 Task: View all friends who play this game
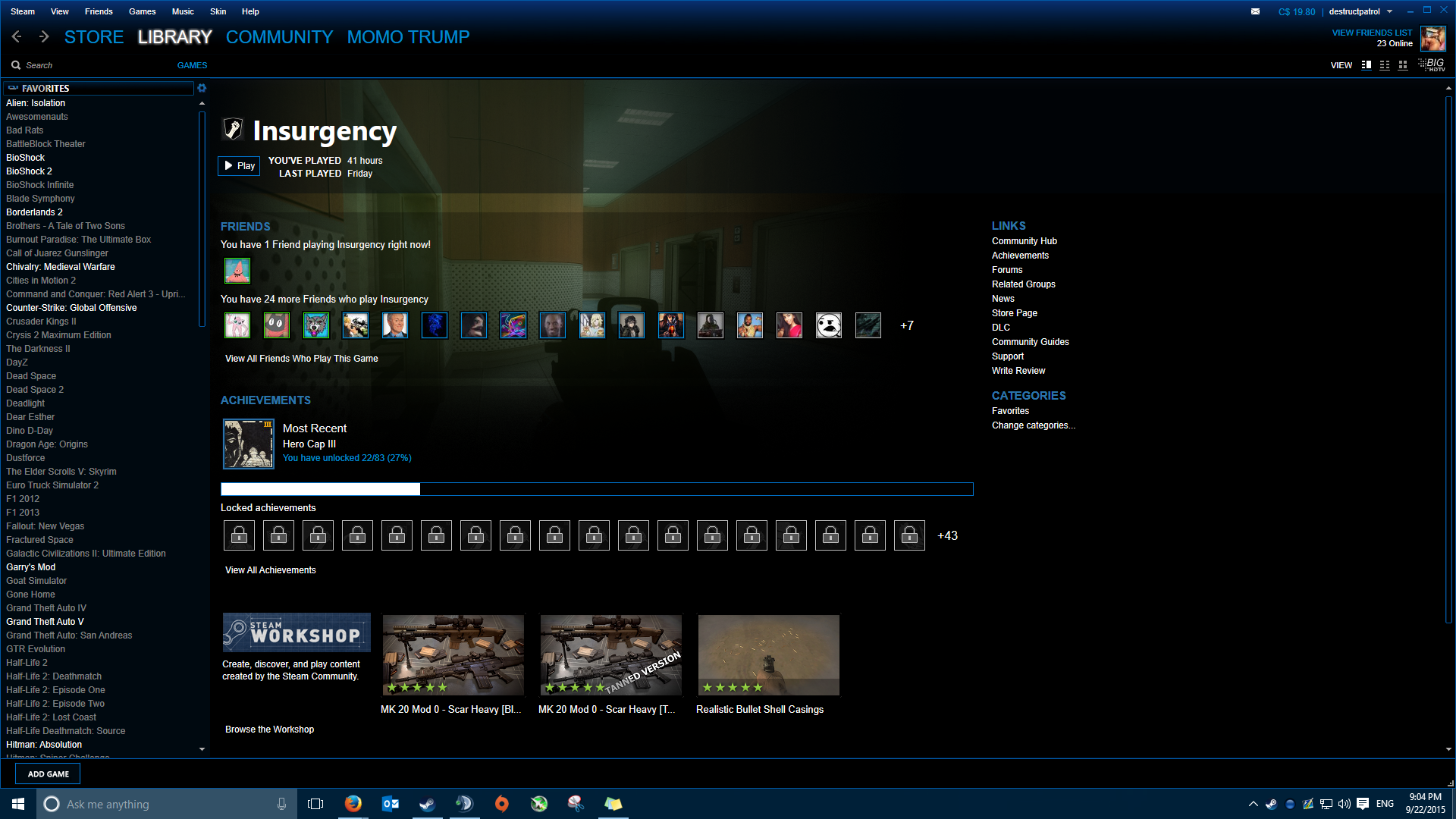pos(301,359)
